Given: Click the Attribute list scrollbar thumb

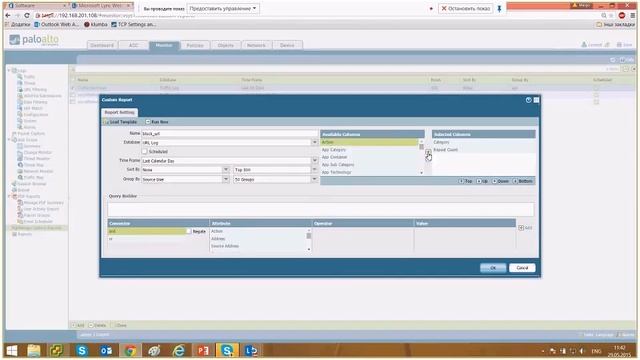Looking at the screenshot, I should pos(309,236).
